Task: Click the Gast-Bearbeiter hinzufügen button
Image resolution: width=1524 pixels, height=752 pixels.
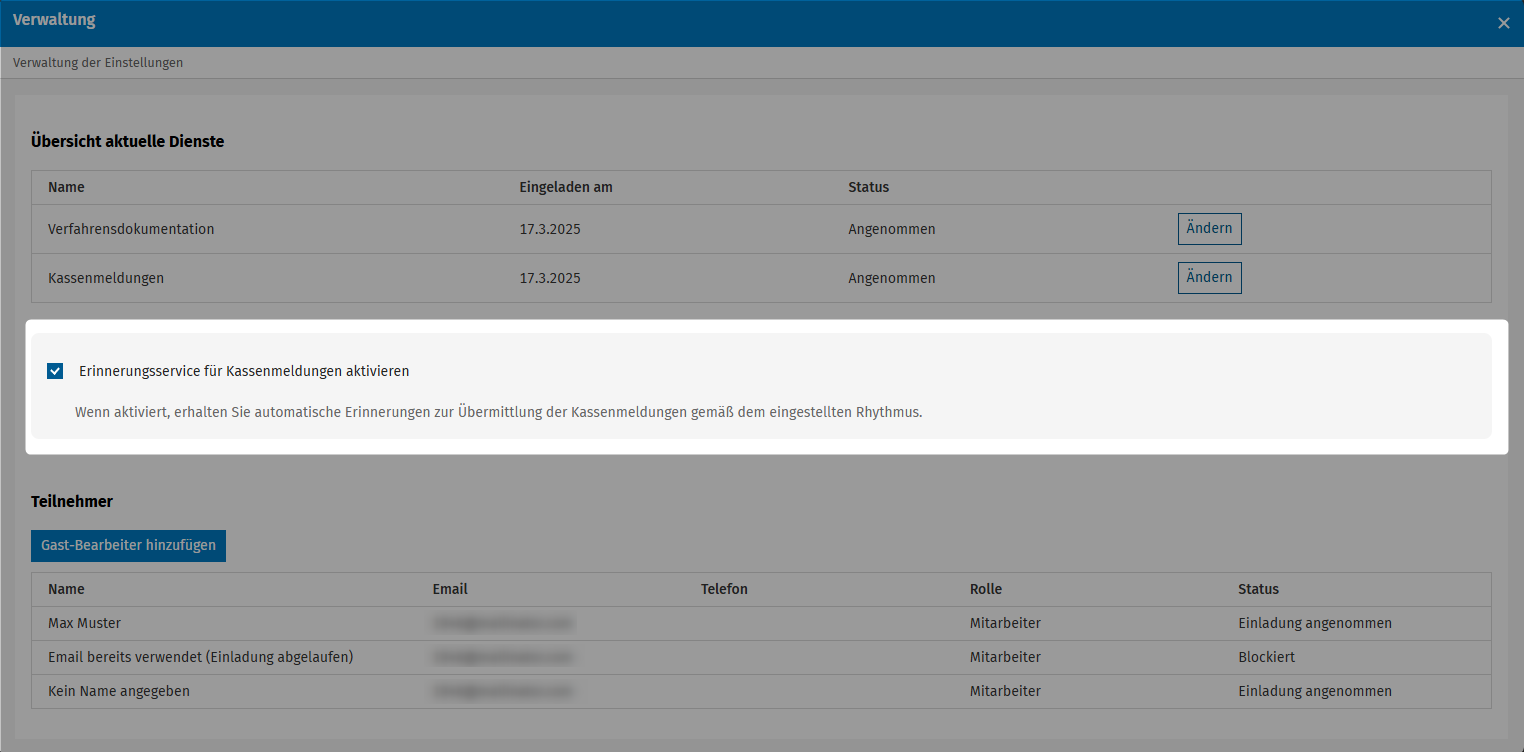Action: click(x=128, y=546)
